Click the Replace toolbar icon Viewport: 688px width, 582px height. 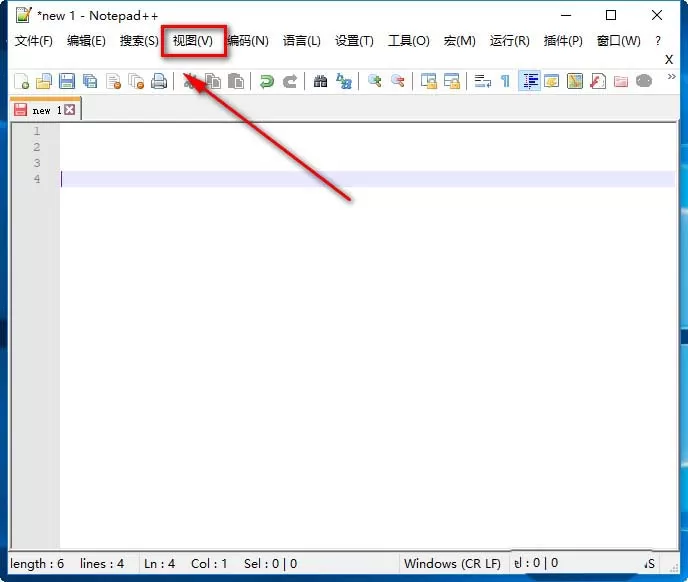[344, 82]
